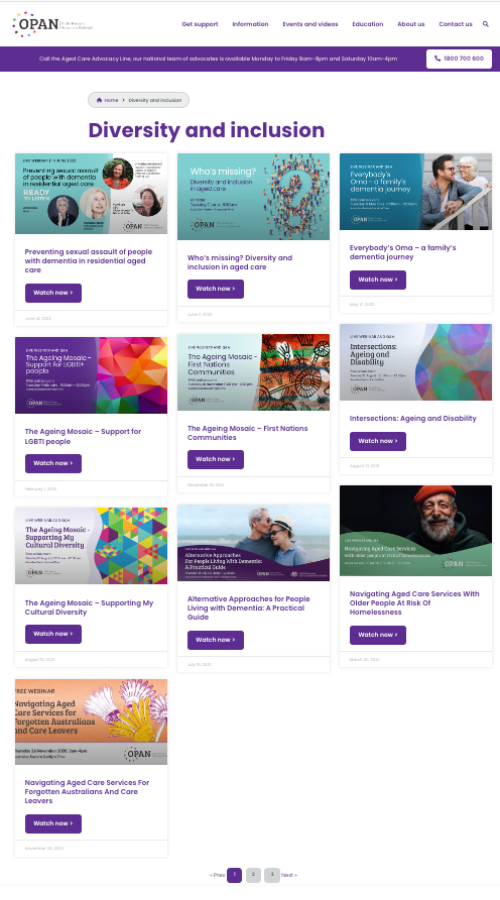Screen dimensions: 500x900
Task: Click the Next pagination link
Action: click(x=289, y=875)
